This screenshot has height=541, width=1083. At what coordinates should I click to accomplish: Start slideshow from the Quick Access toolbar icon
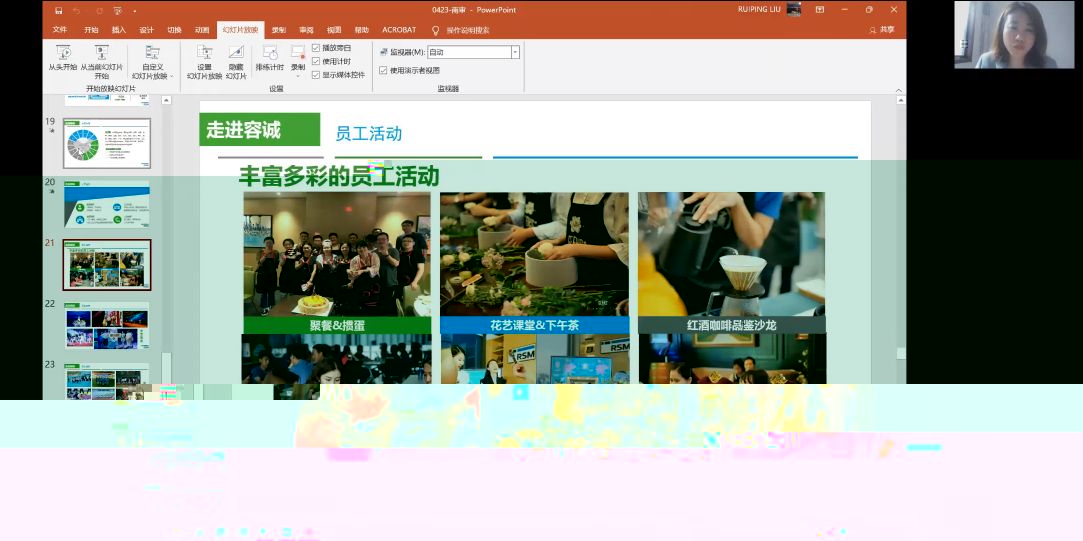pyautogui.click(x=118, y=10)
